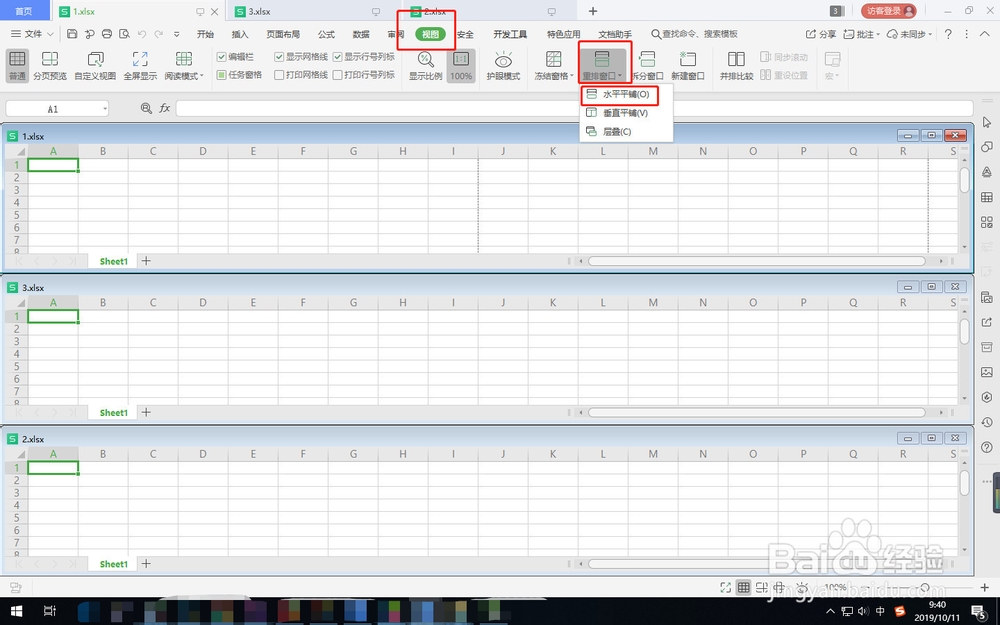
Task: Add a new document tab with plus
Action: point(592,11)
